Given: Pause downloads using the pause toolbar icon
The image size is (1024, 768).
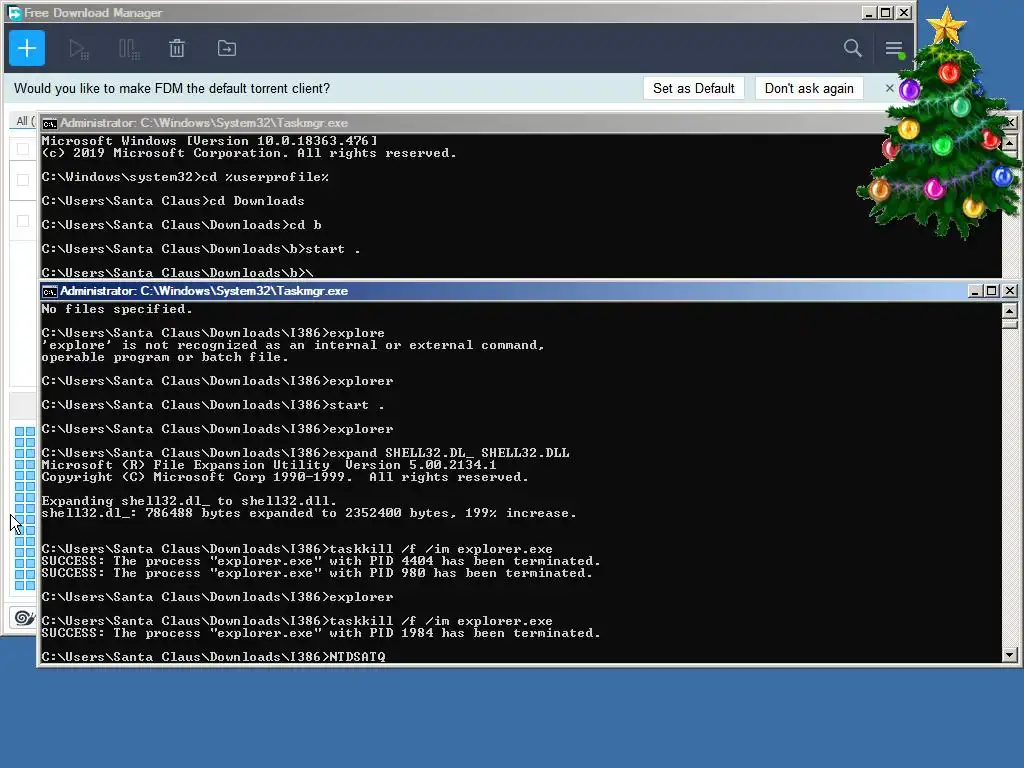Looking at the screenshot, I should pyautogui.click(x=129, y=49).
